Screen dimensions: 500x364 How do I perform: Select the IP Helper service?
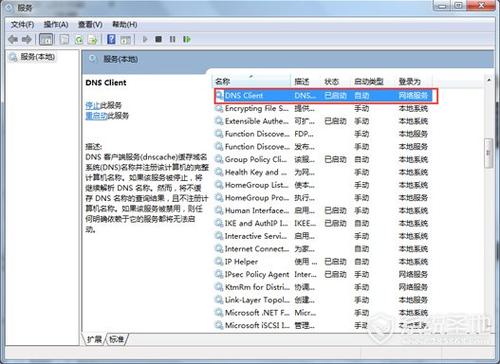(x=323, y=262)
